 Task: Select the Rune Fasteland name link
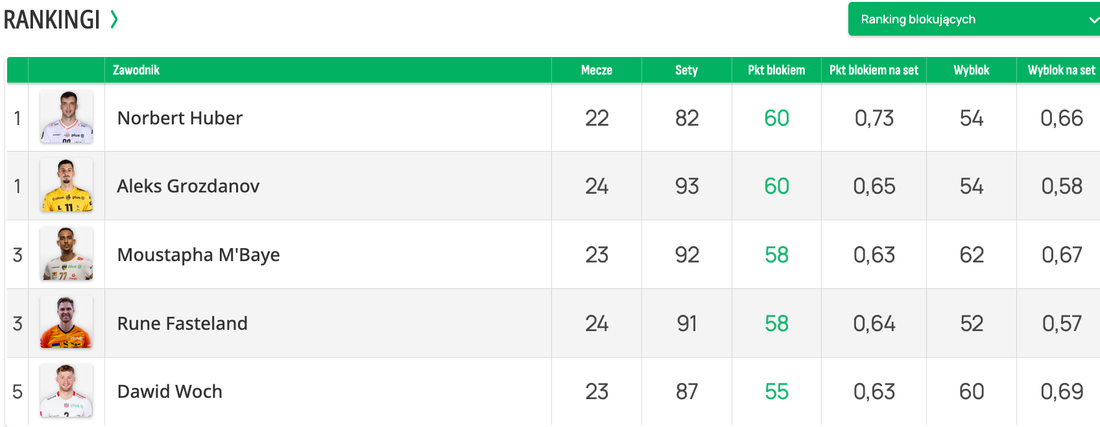click(x=182, y=323)
